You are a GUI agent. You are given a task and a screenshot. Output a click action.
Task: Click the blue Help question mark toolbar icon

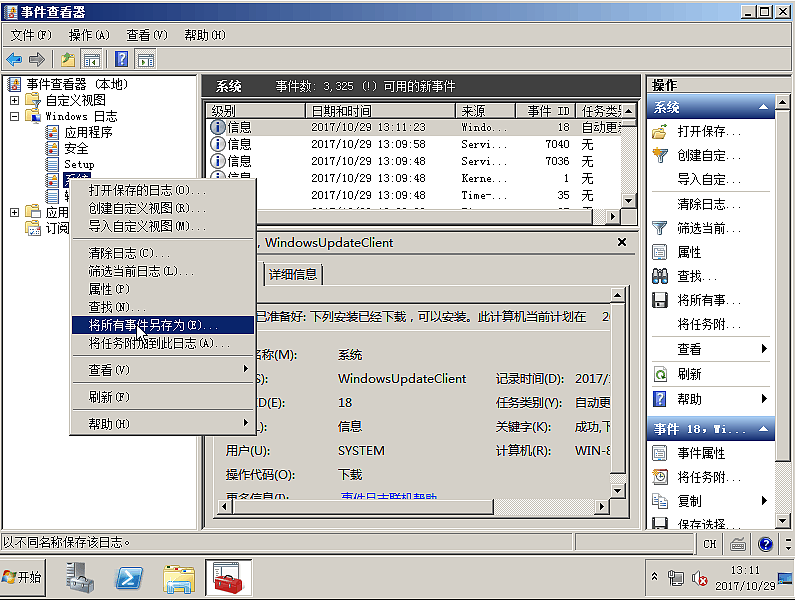(x=121, y=59)
